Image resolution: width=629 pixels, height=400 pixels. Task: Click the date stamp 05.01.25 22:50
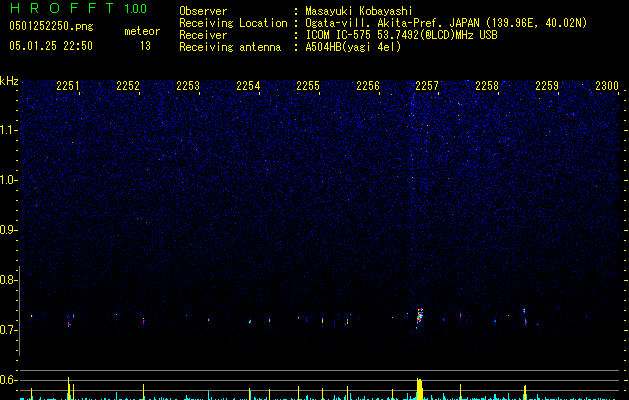click(x=51, y=46)
